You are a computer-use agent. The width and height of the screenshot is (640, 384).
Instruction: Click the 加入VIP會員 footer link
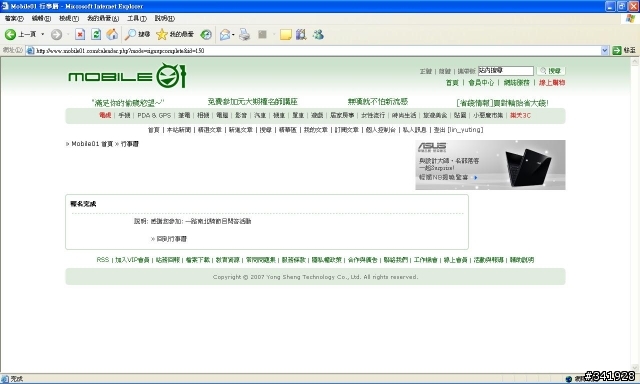click(x=132, y=260)
